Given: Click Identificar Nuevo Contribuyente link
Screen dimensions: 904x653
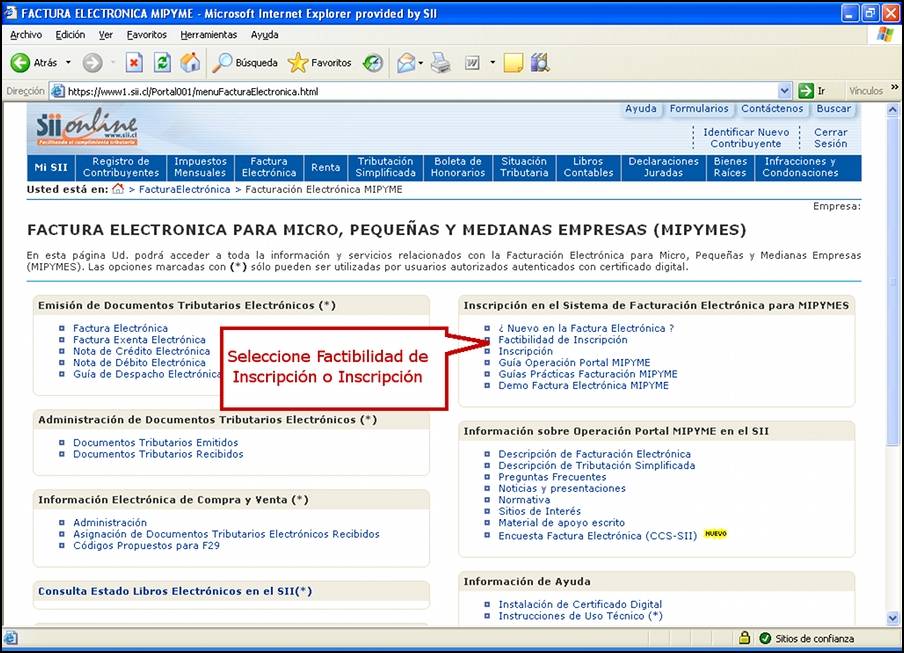Looking at the screenshot, I should [x=746, y=138].
